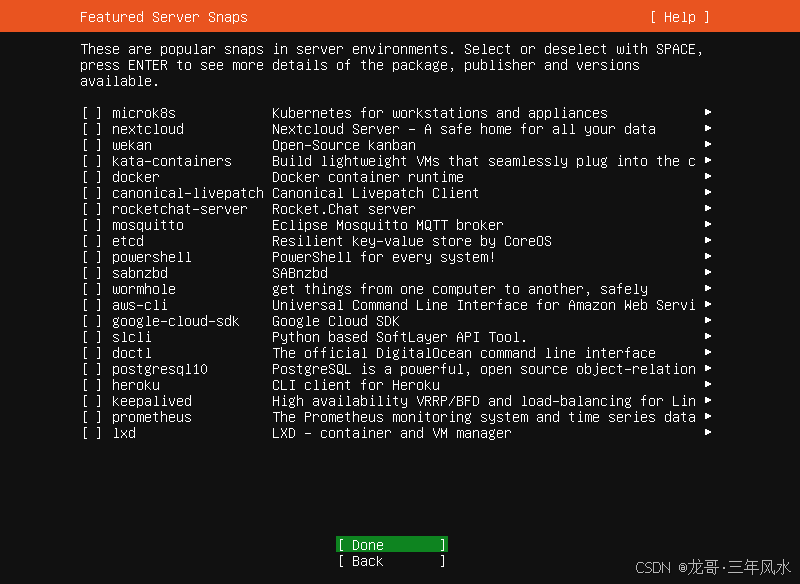
Task: Click 'Eclipse Mosquitto MQTT broker' text
Action: pos(387,225)
